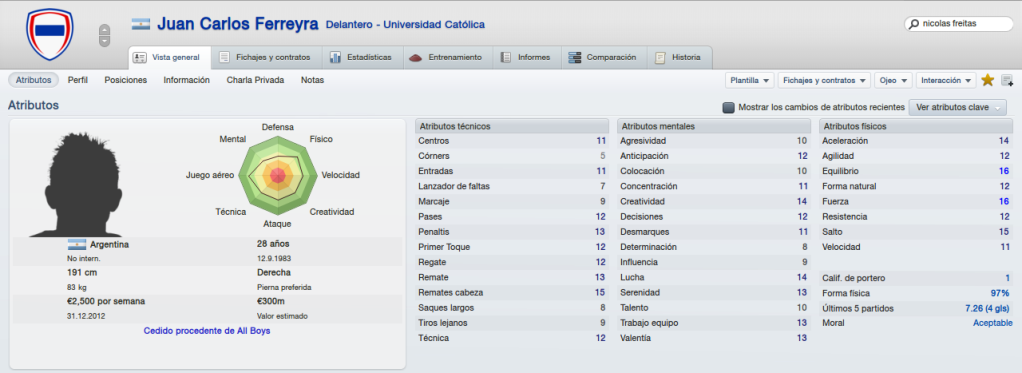Viewport: 1022px width, 373px height.
Task: Open the Ver atributos clave dropdown
Action: (957, 107)
